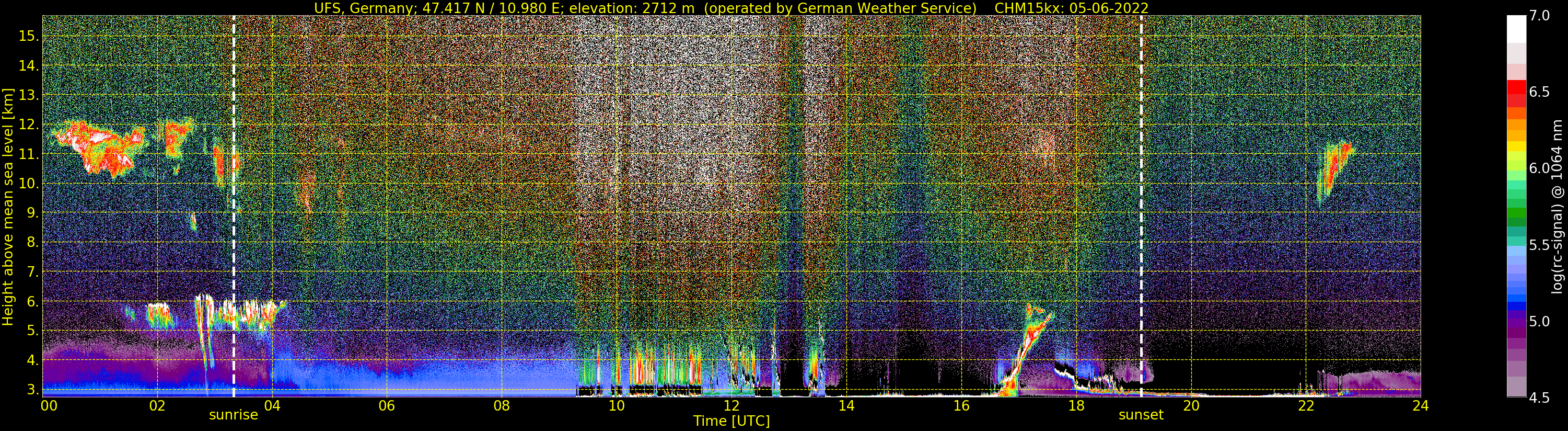Click height axis tick '7.'
The image size is (1568, 431).
pos(32,272)
